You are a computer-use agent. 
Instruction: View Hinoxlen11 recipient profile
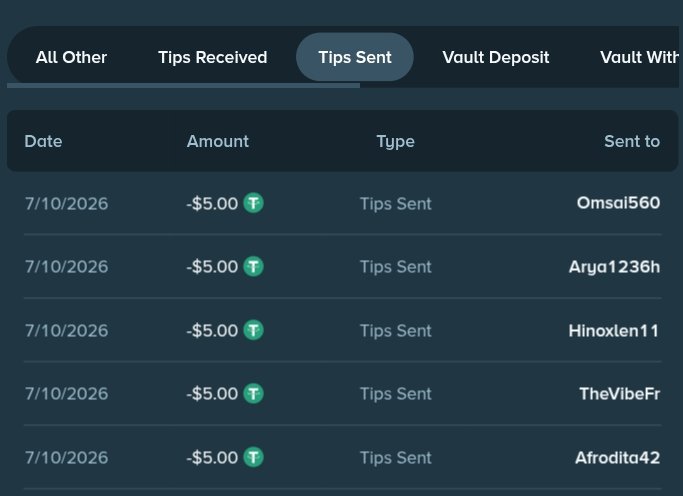pos(614,331)
